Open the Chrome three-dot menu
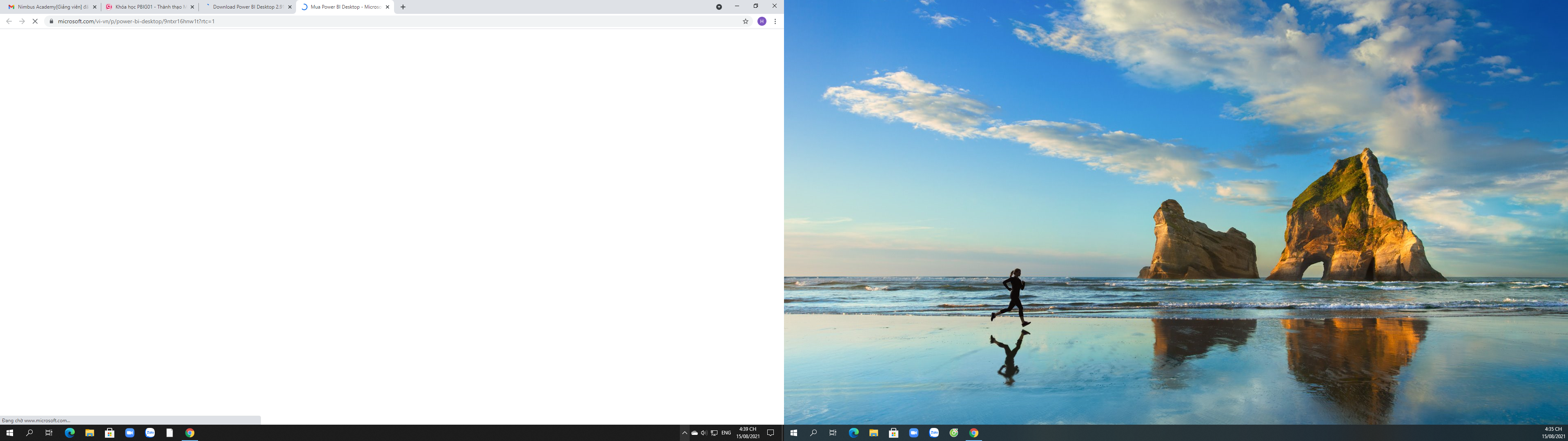The width and height of the screenshot is (1568, 441). (x=775, y=21)
